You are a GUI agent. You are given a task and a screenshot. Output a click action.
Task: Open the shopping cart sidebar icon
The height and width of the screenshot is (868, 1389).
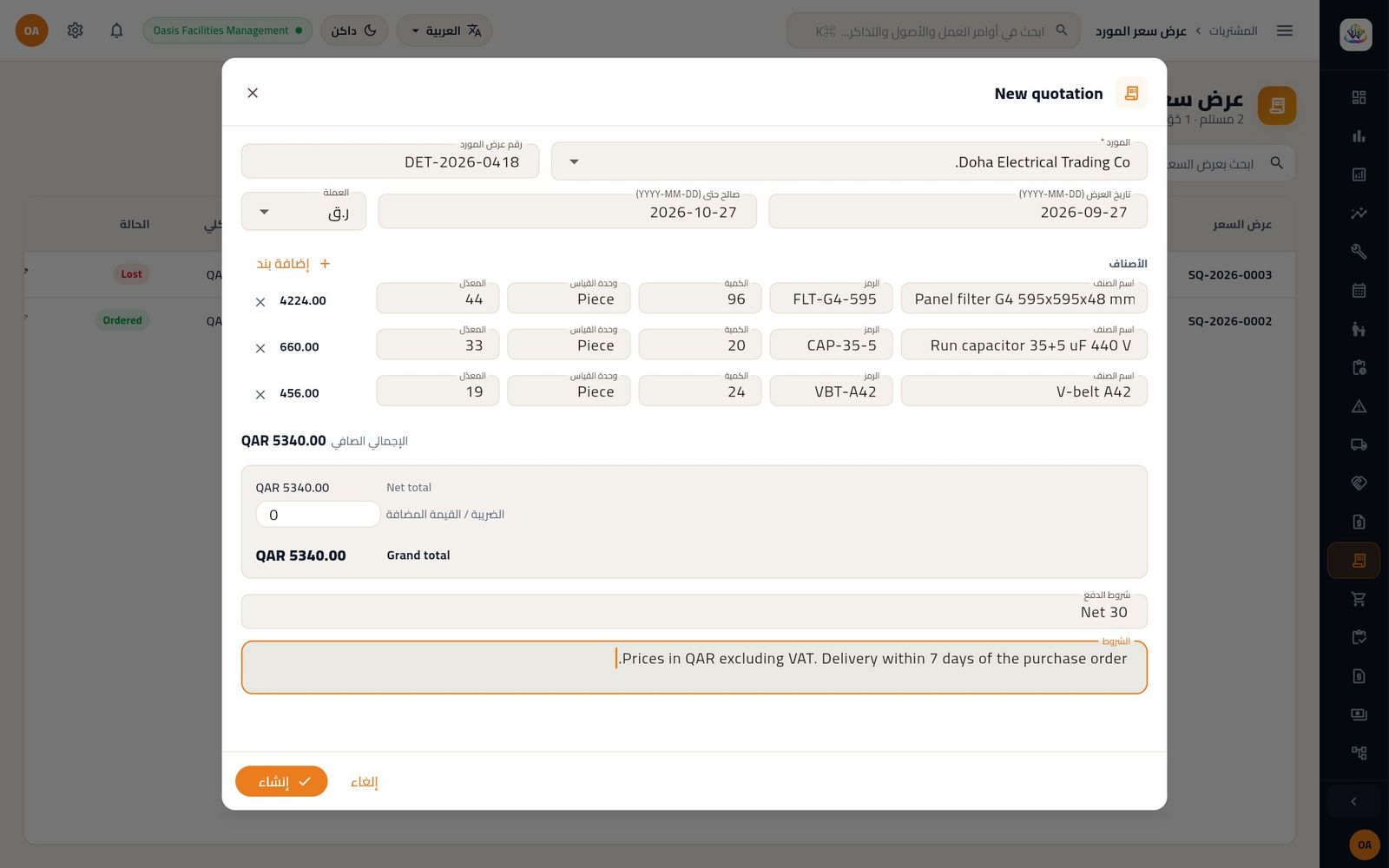(1359, 599)
